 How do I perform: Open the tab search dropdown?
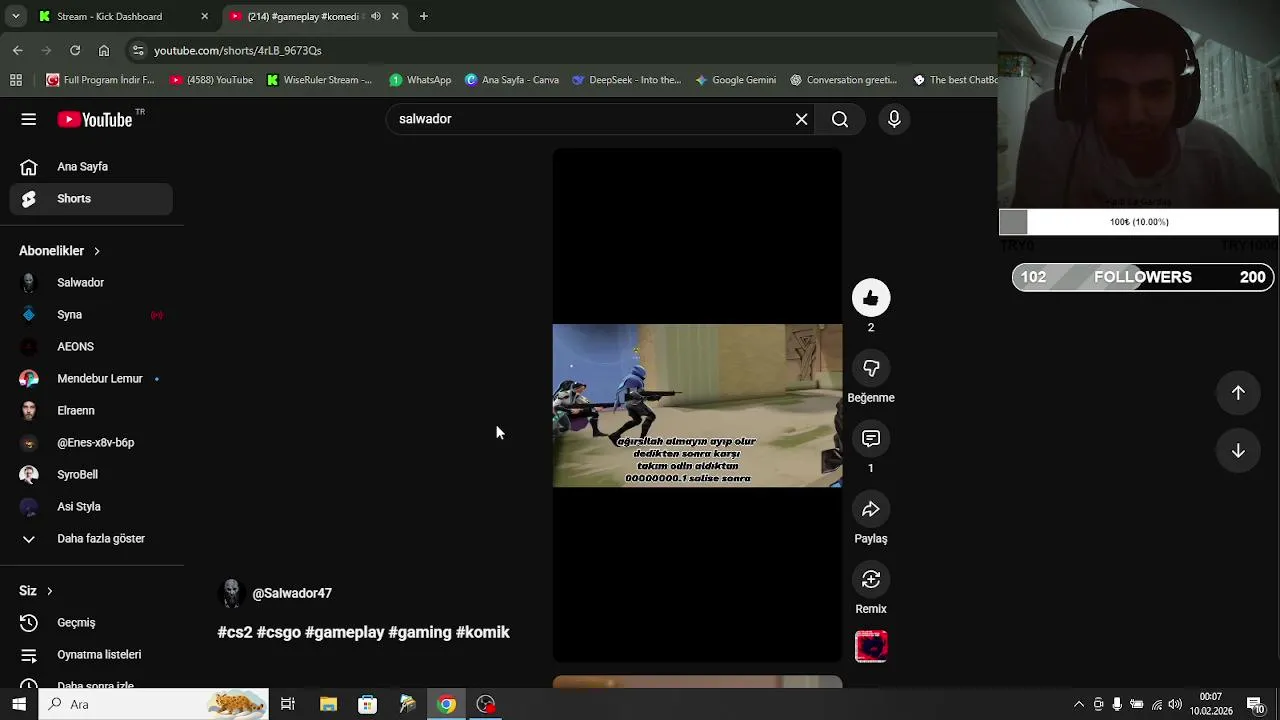point(15,16)
